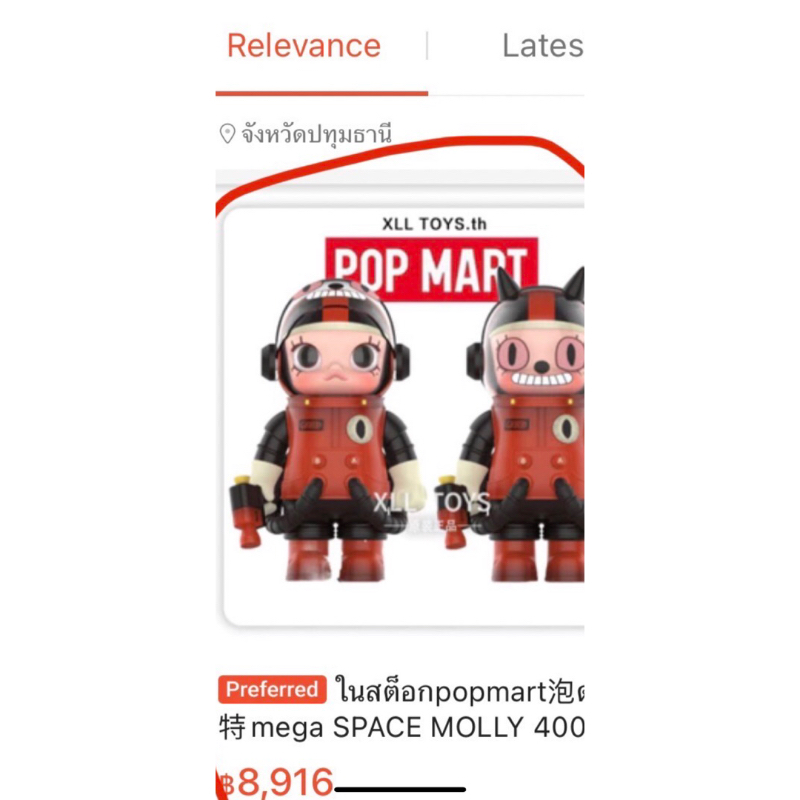Tap the red underline beneath Relevance

321,93
